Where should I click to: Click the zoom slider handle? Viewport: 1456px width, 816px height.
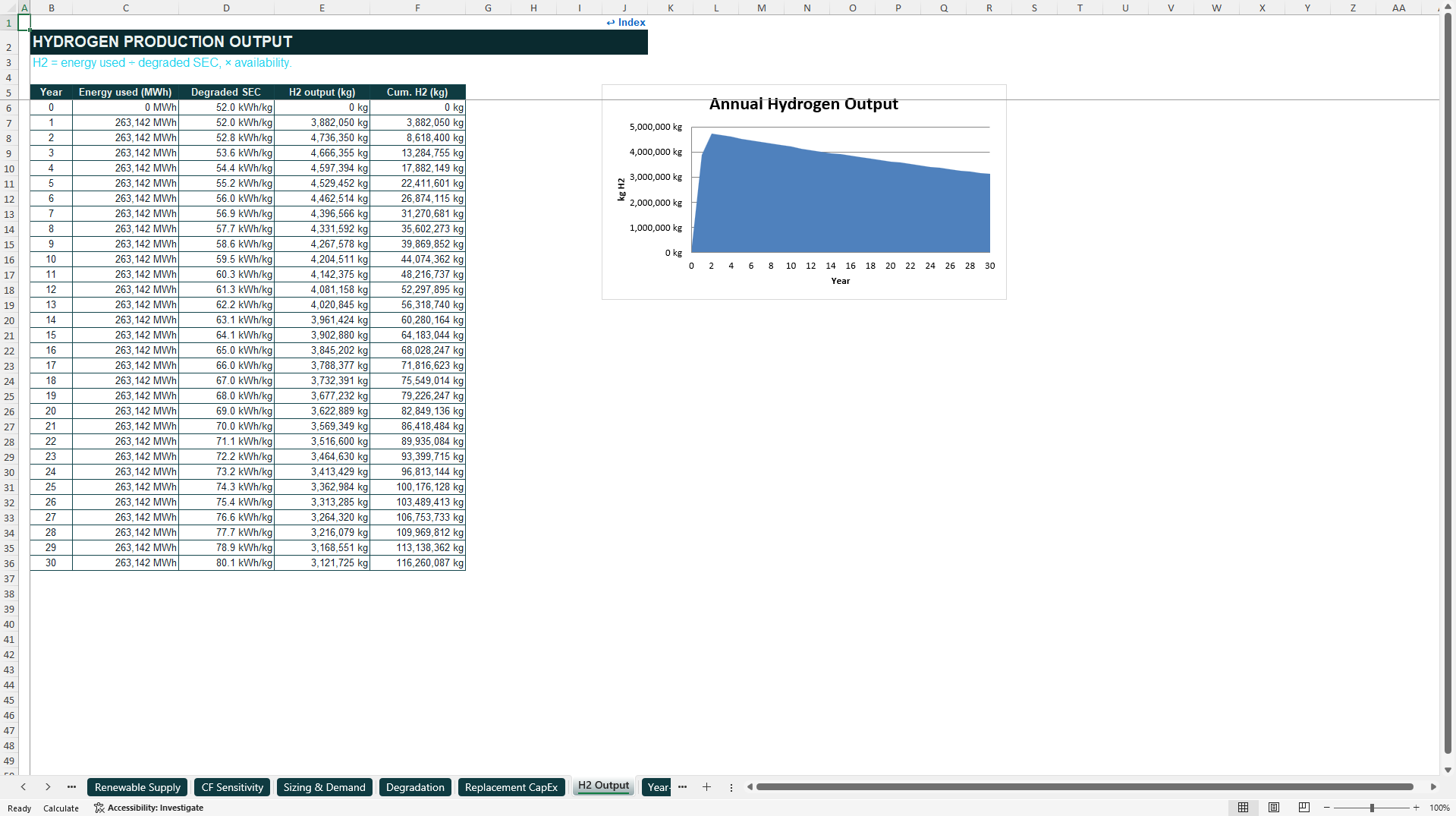(1372, 808)
